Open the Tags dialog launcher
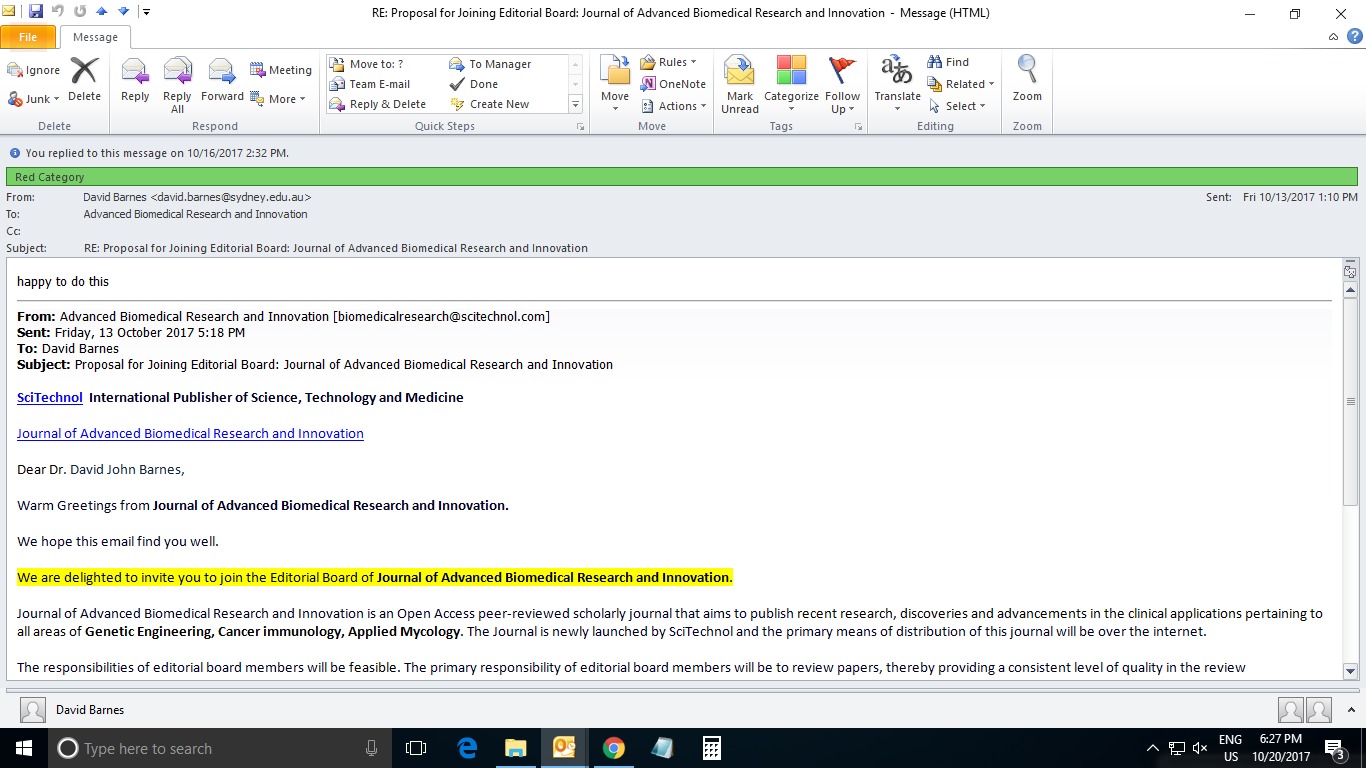The width and height of the screenshot is (1366, 768). [x=857, y=127]
